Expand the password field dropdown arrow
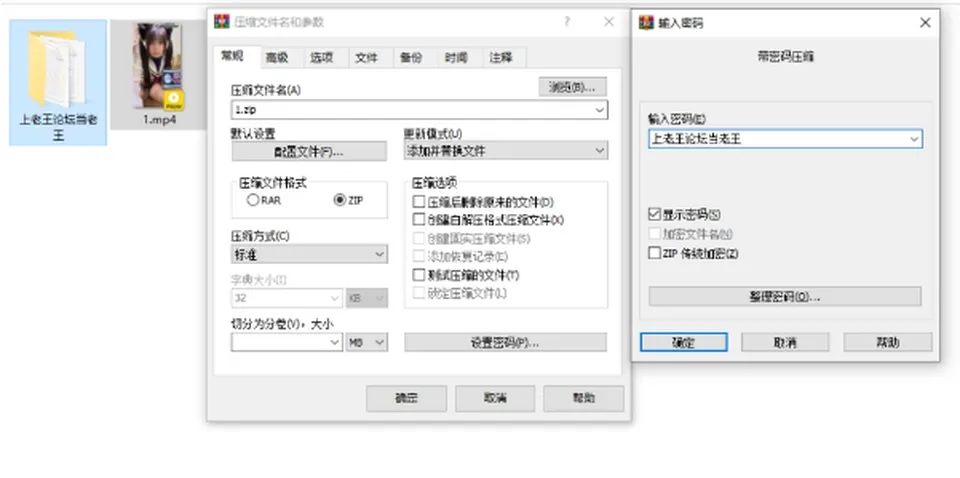The image size is (960, 478). pyautogui.click(x=915, y=139)
